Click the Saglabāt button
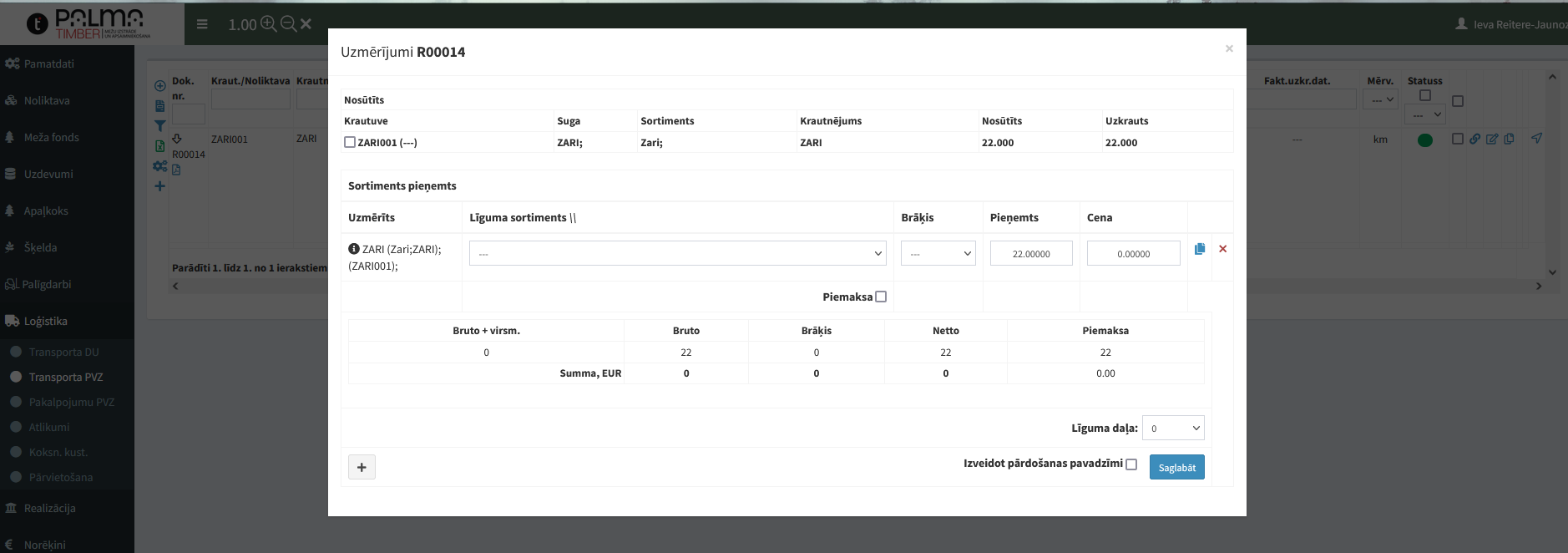Image resolution: width=1568 pixels, height=553 pixels. click(x=1176, y=467)
